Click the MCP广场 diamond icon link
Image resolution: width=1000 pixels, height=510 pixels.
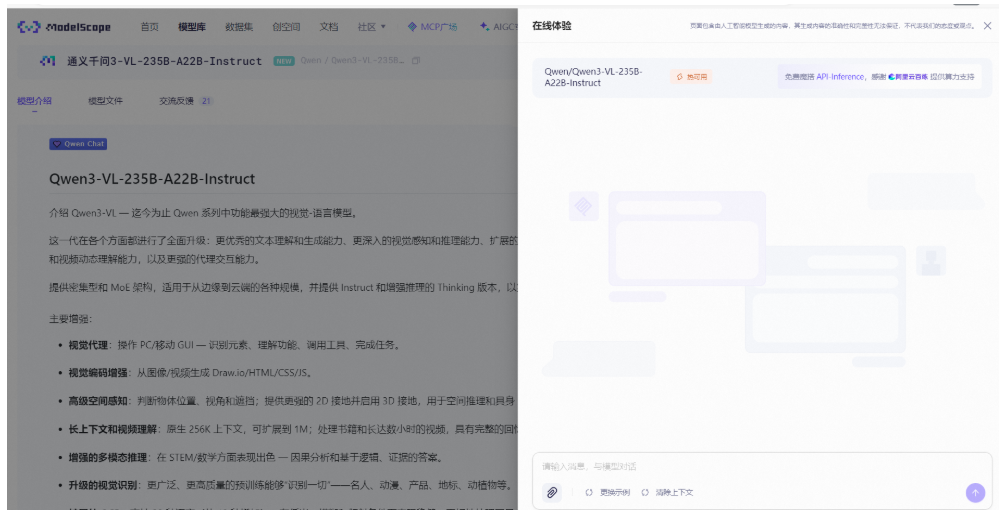point(432,27)
